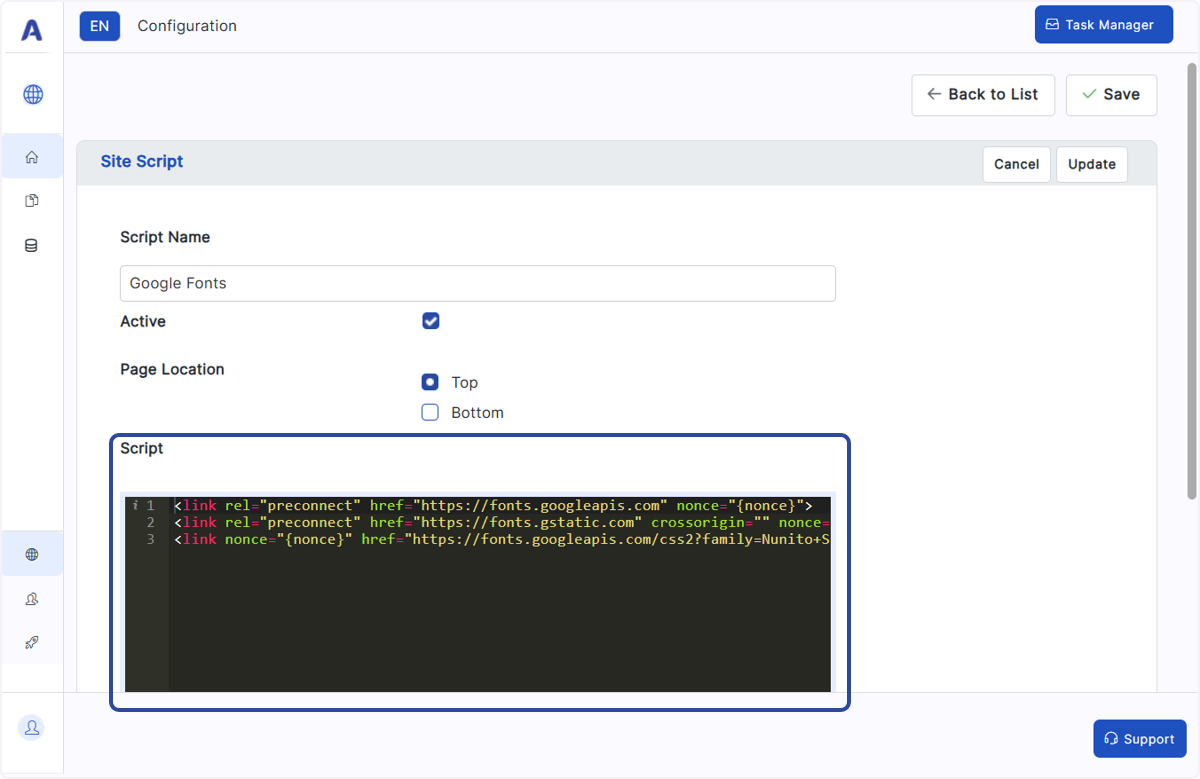Open the database stack sidebar icon

(x=32, y=245)
